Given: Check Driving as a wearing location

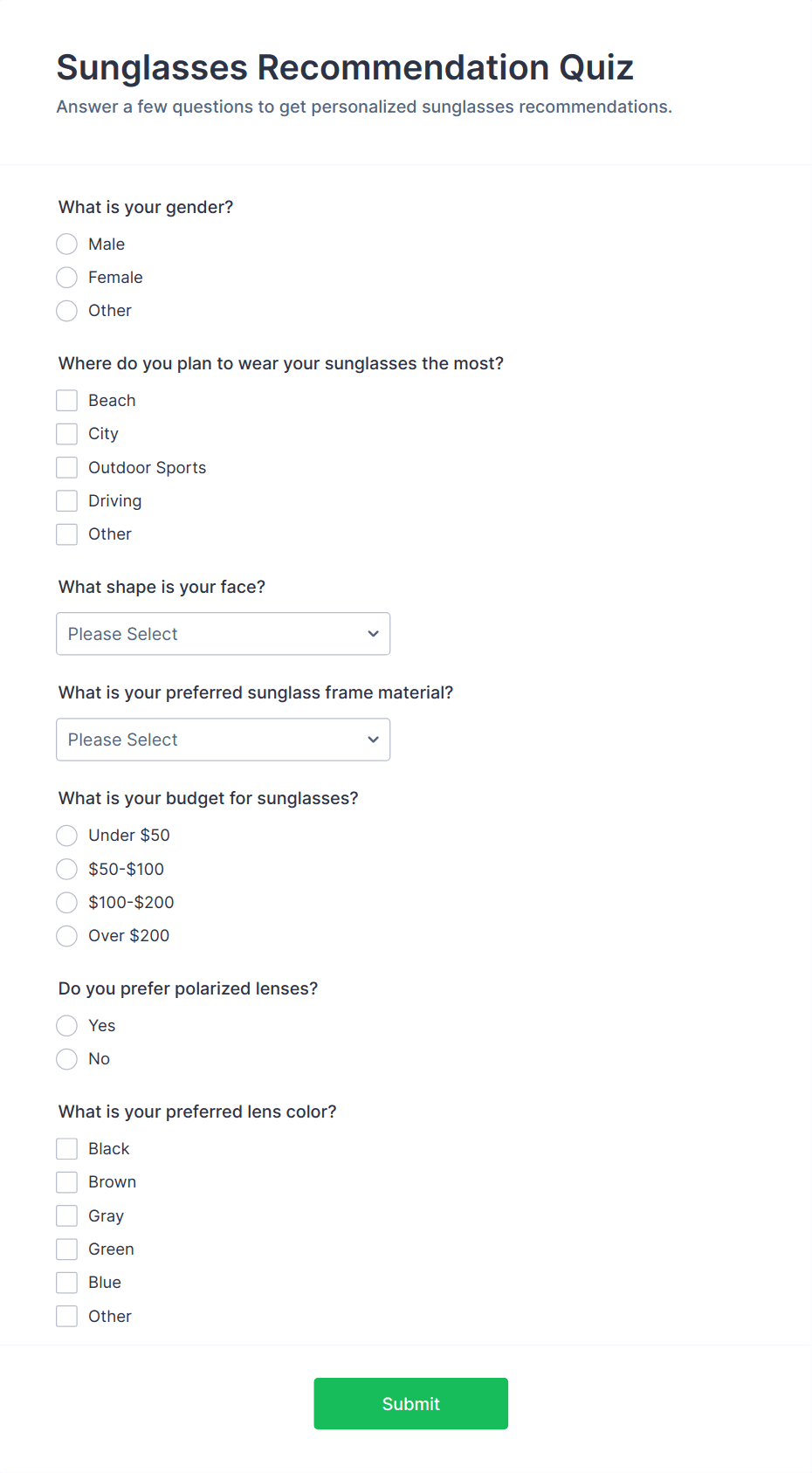Looking at the screenshot, I should click(x=66, y=500).
